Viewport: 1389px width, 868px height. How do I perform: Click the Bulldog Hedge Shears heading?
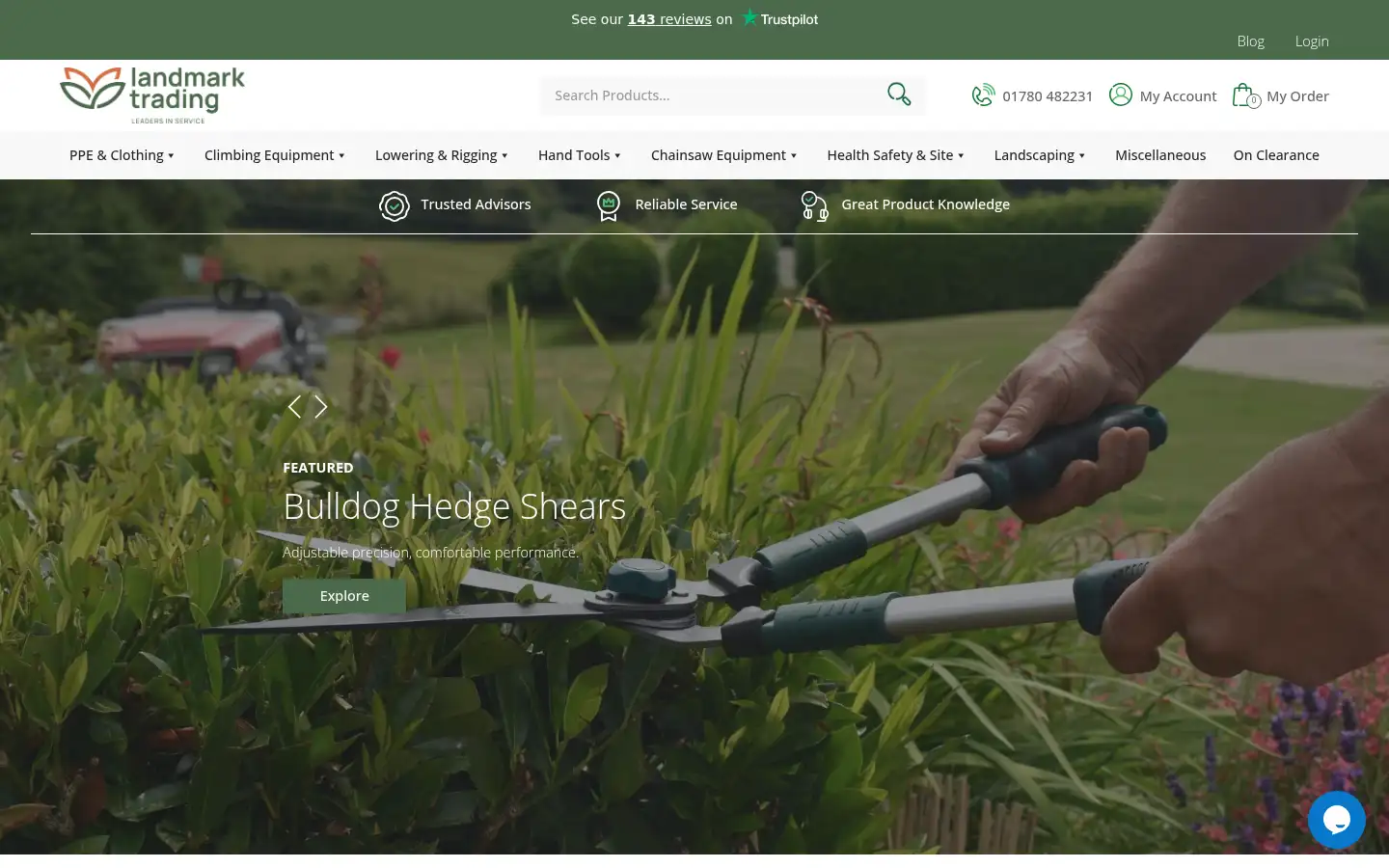pos(454,506)
